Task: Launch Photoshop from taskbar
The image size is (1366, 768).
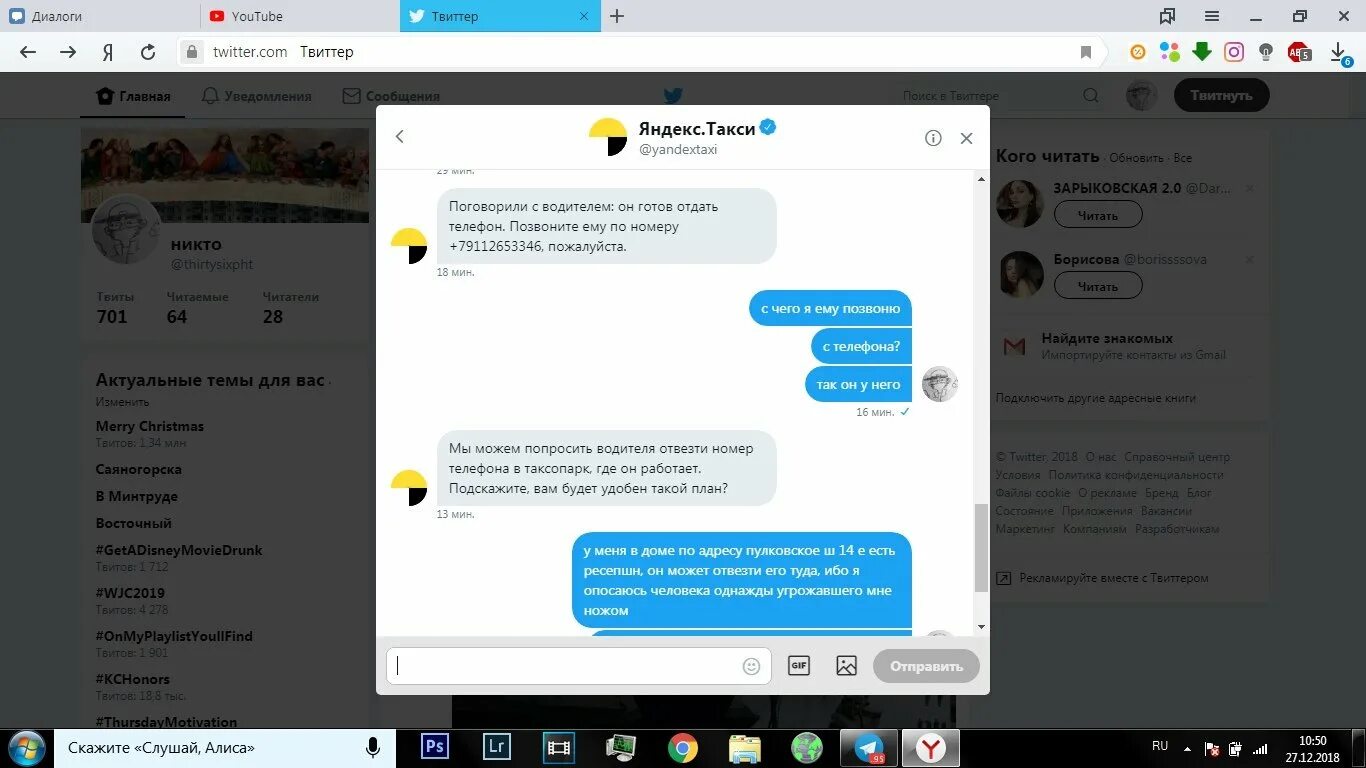Action: click(435, 747)
